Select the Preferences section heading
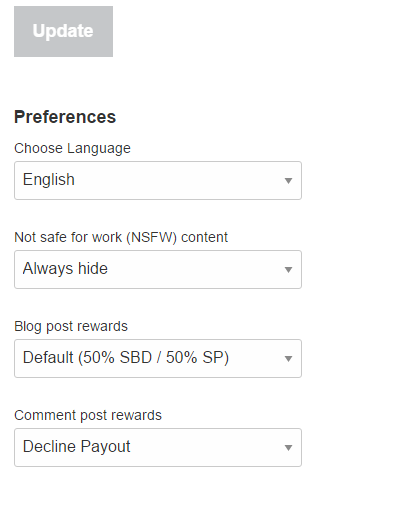 [x=65, y=117]
